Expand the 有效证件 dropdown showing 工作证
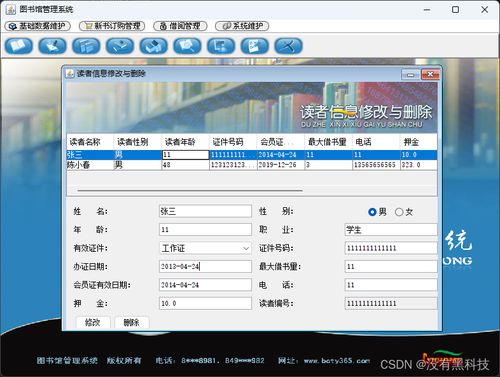This screenshot has height=377, width=500. click(205, 248)
